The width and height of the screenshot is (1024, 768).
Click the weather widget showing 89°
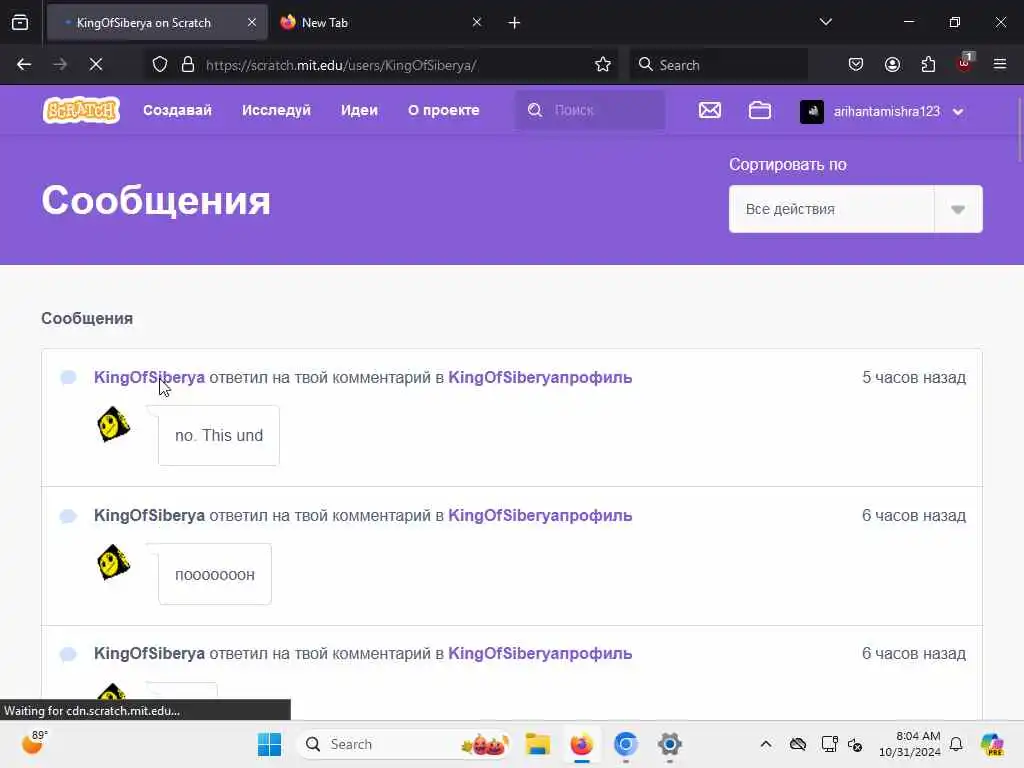[35, 743]
